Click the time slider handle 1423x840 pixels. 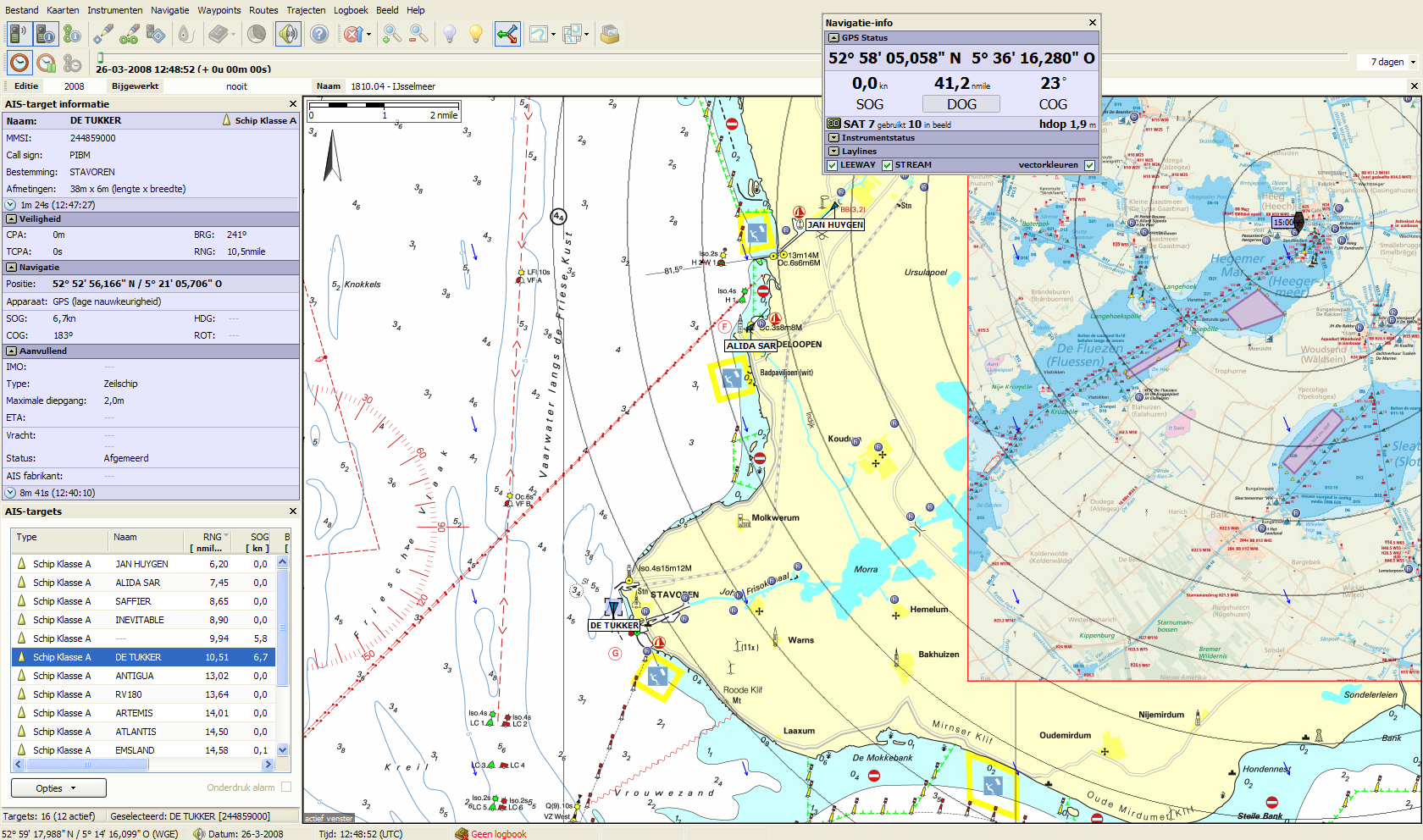[x=100, y=58]
